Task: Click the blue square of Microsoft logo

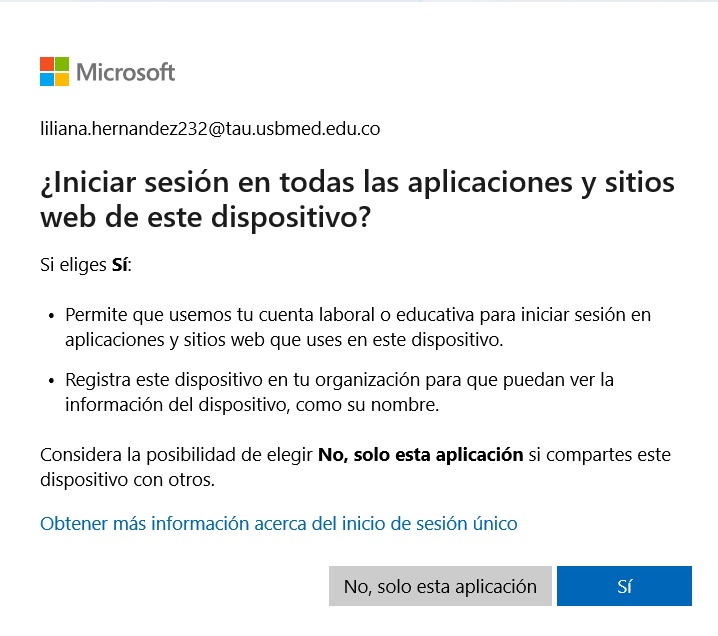Action: click(x=47, y=79)
